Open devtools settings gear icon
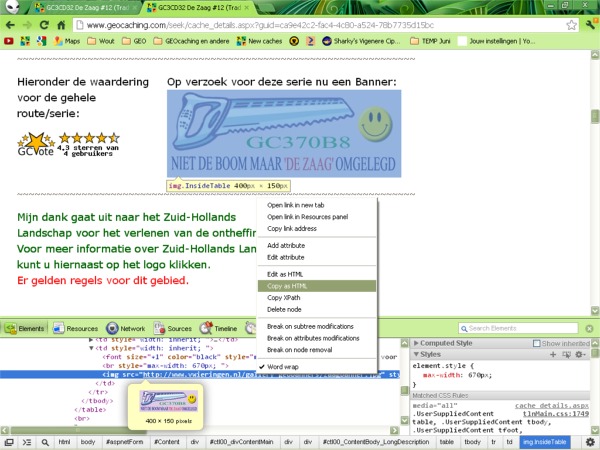600x450 pixels. (590, 442)
